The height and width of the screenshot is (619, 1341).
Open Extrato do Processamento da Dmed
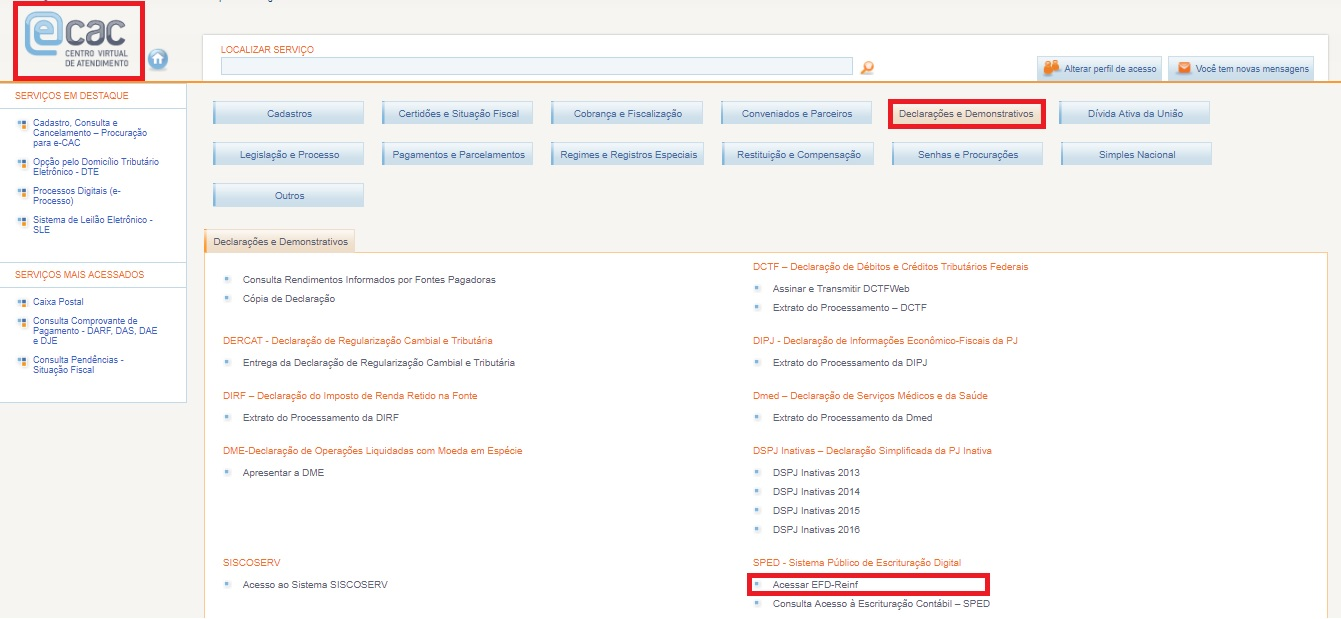coord(852,418)
